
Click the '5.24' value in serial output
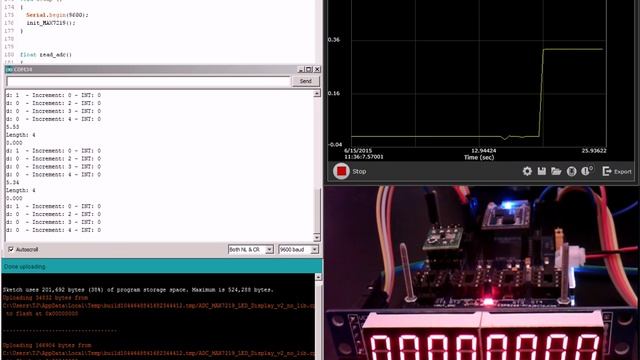(13, 182)
